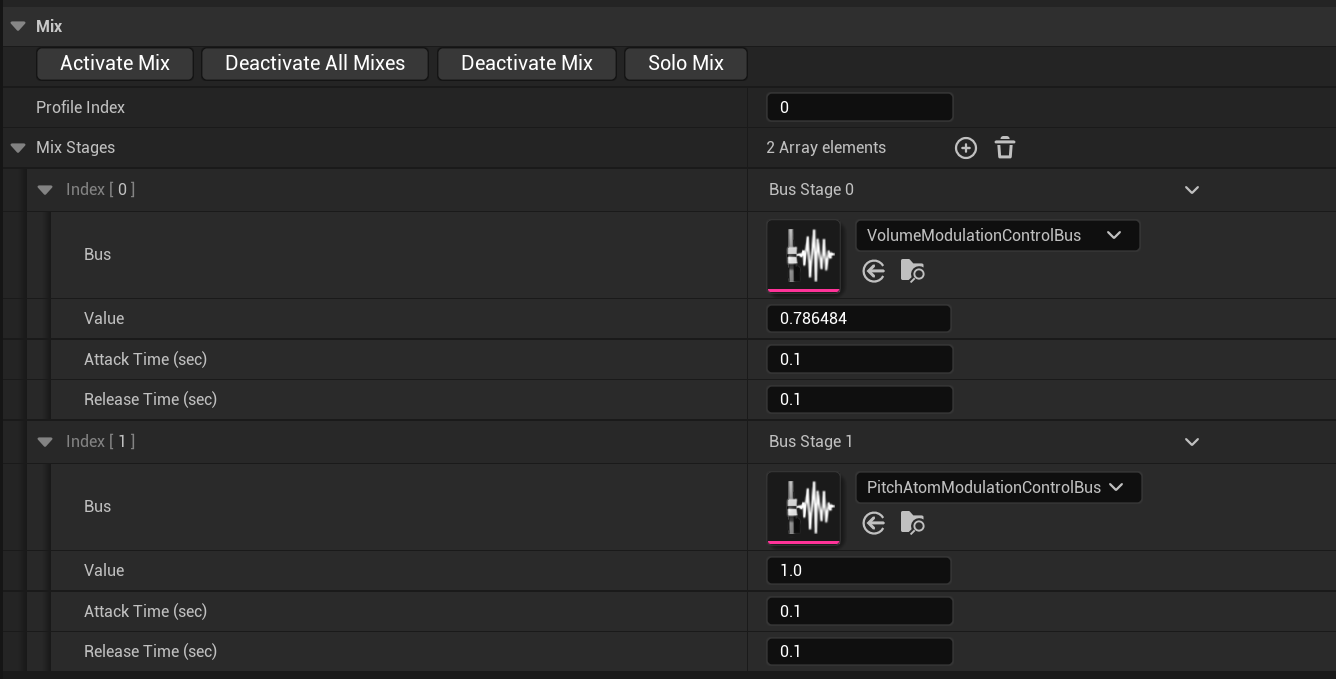Click the 0.786484 Value field
This screenshot has width=1336, height=679.
858,319
